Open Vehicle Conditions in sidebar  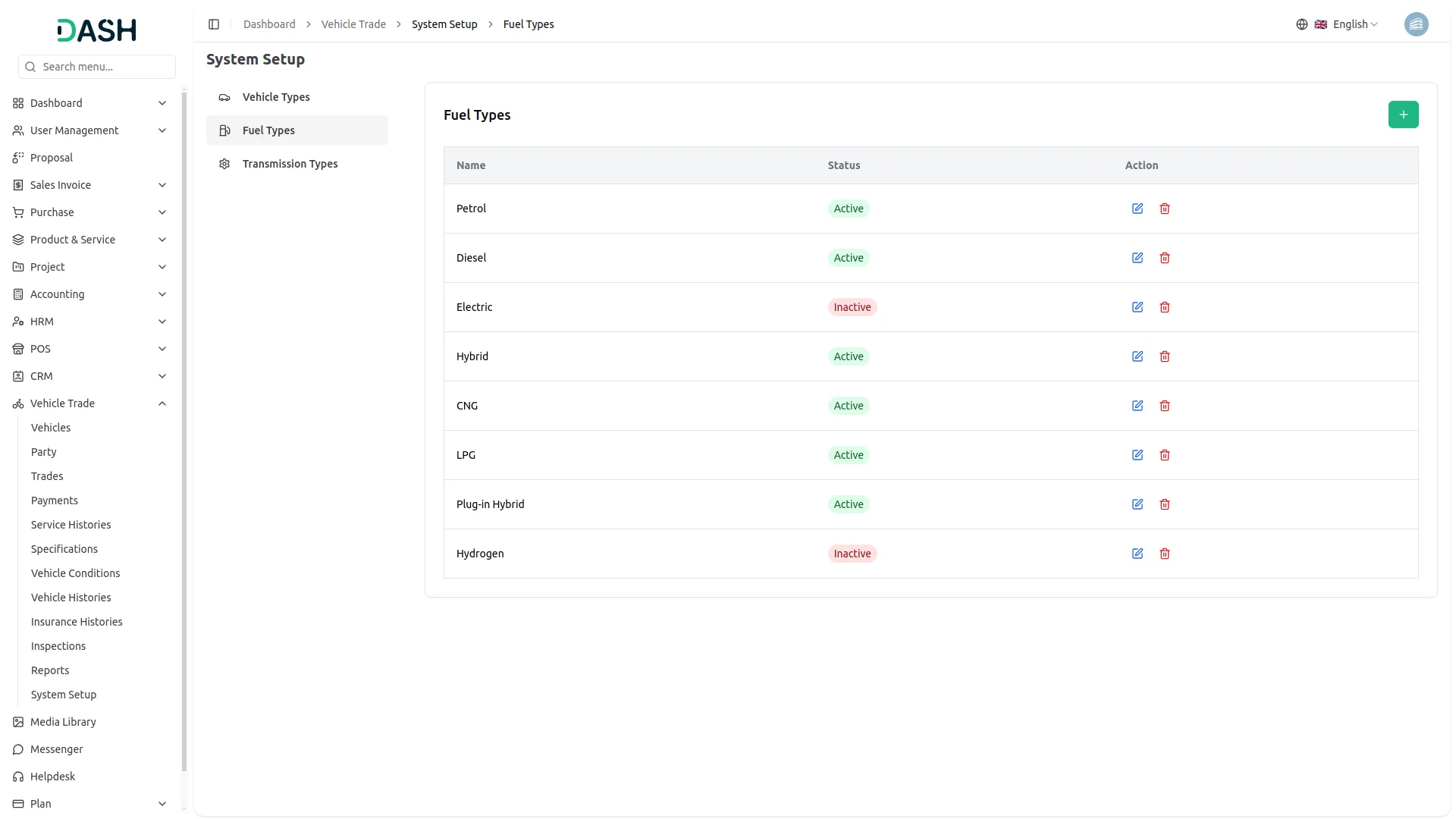pos(75,573)
